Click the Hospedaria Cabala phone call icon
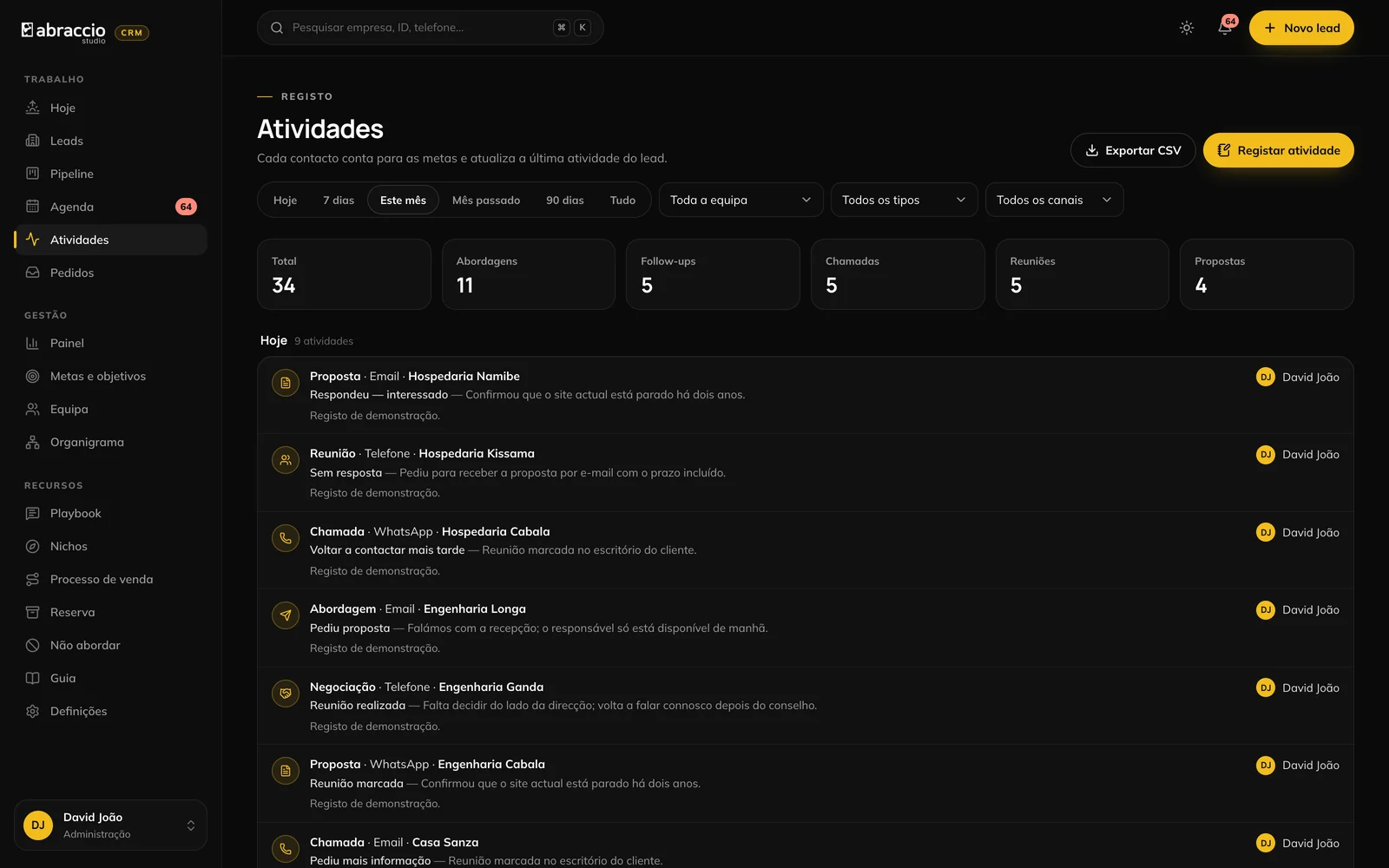The image size is (1389, 868). tap(286, 538)
